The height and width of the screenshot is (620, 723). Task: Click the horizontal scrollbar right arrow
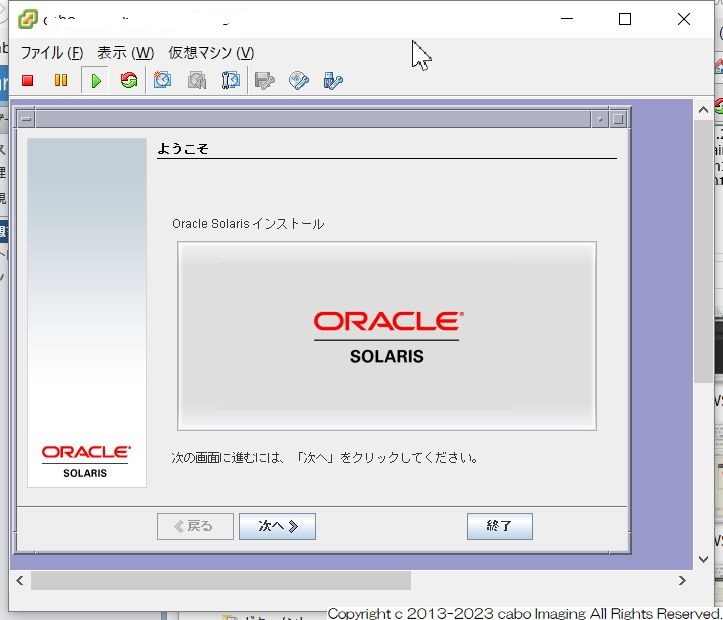tap(682, 580)
